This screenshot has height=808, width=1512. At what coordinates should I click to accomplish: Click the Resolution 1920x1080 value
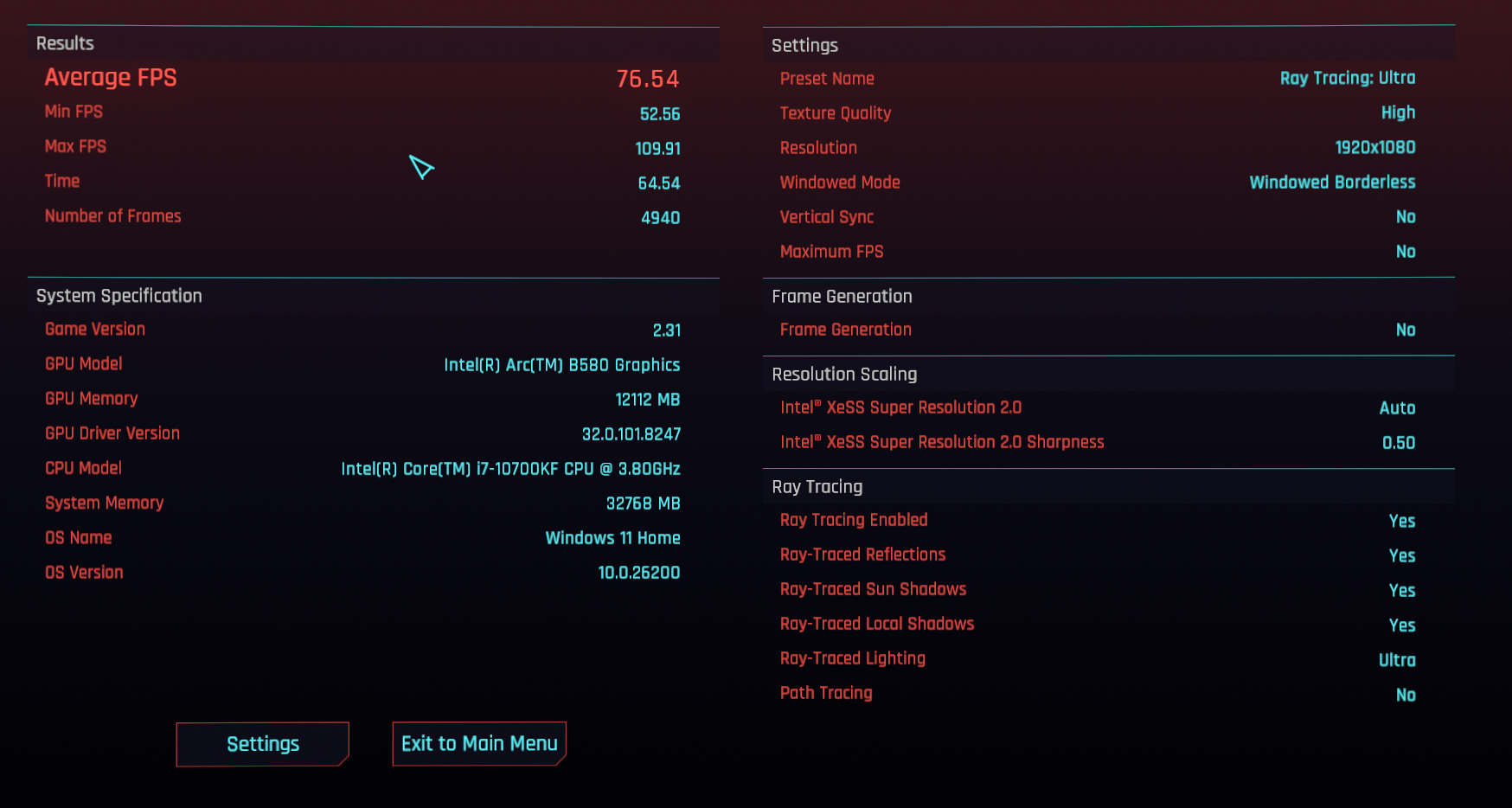coord(1375,147)
